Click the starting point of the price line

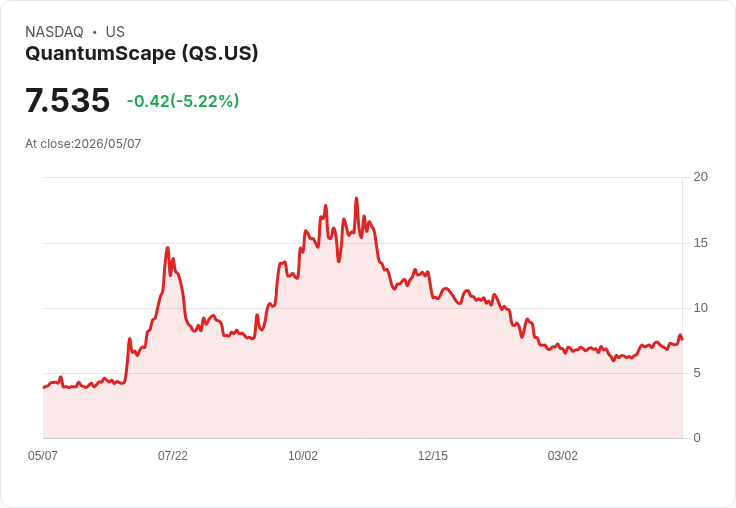tap(44, 387)
